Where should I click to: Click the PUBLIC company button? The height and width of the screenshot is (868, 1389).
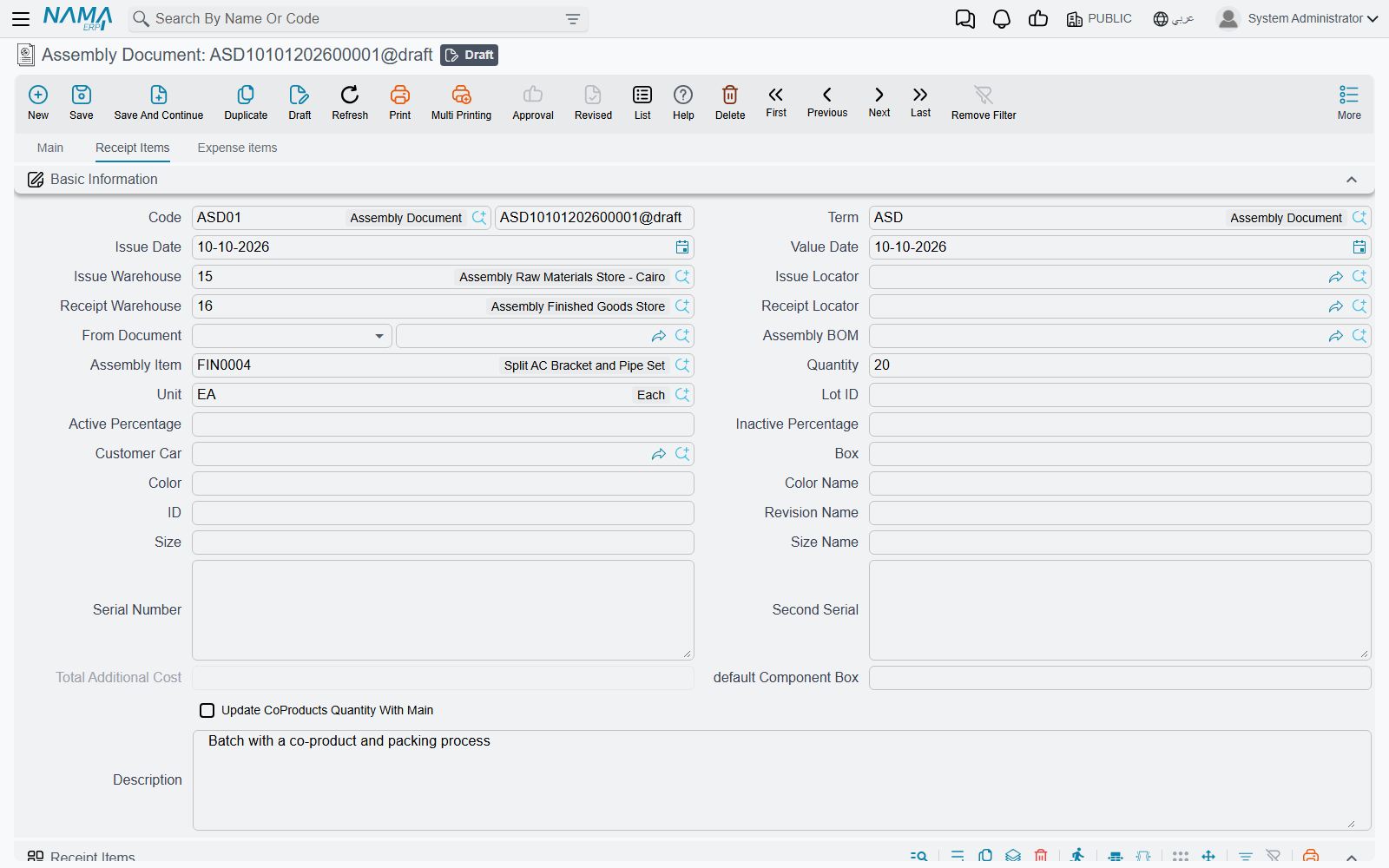1099,18
